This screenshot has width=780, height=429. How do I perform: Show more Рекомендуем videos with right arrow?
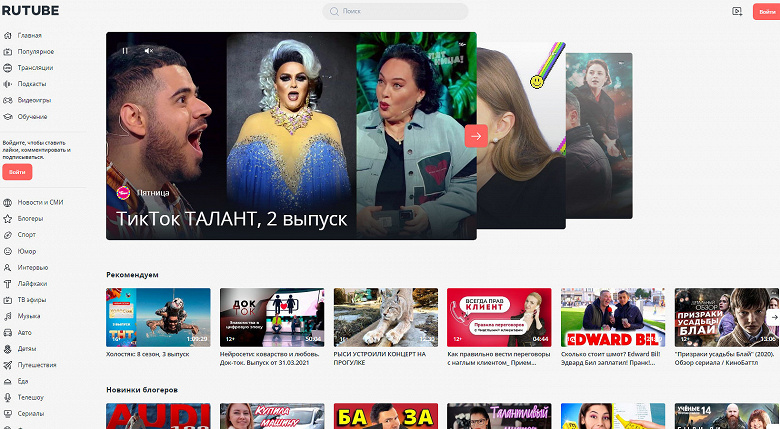click(773, 317)
